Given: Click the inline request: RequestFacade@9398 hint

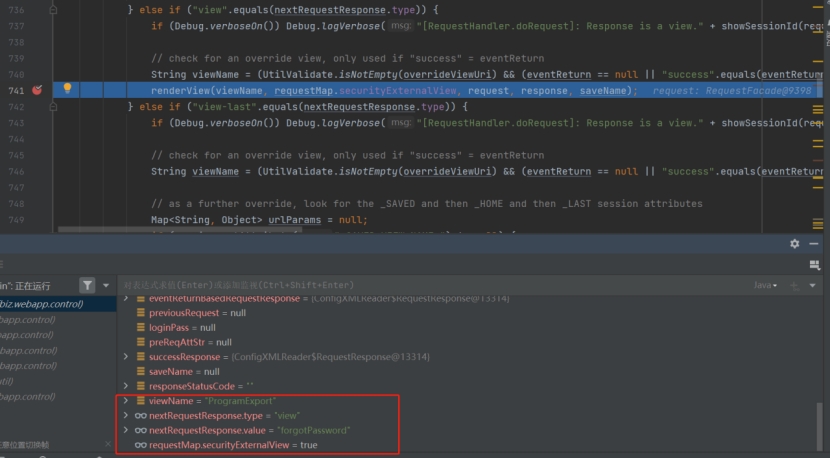Looking at the screenshot, I should coord(732,91).
